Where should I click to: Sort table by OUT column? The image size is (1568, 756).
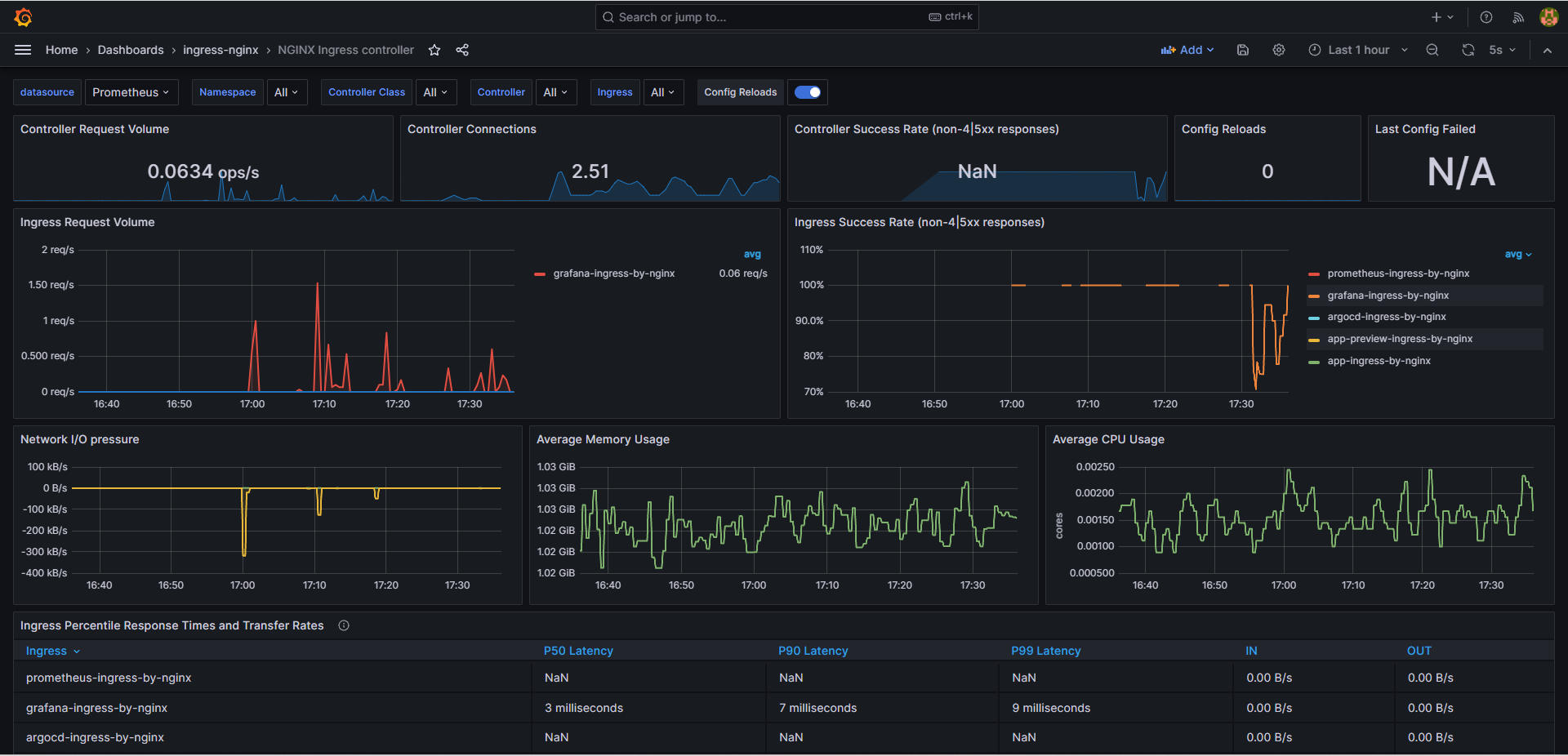[1419, 651]
